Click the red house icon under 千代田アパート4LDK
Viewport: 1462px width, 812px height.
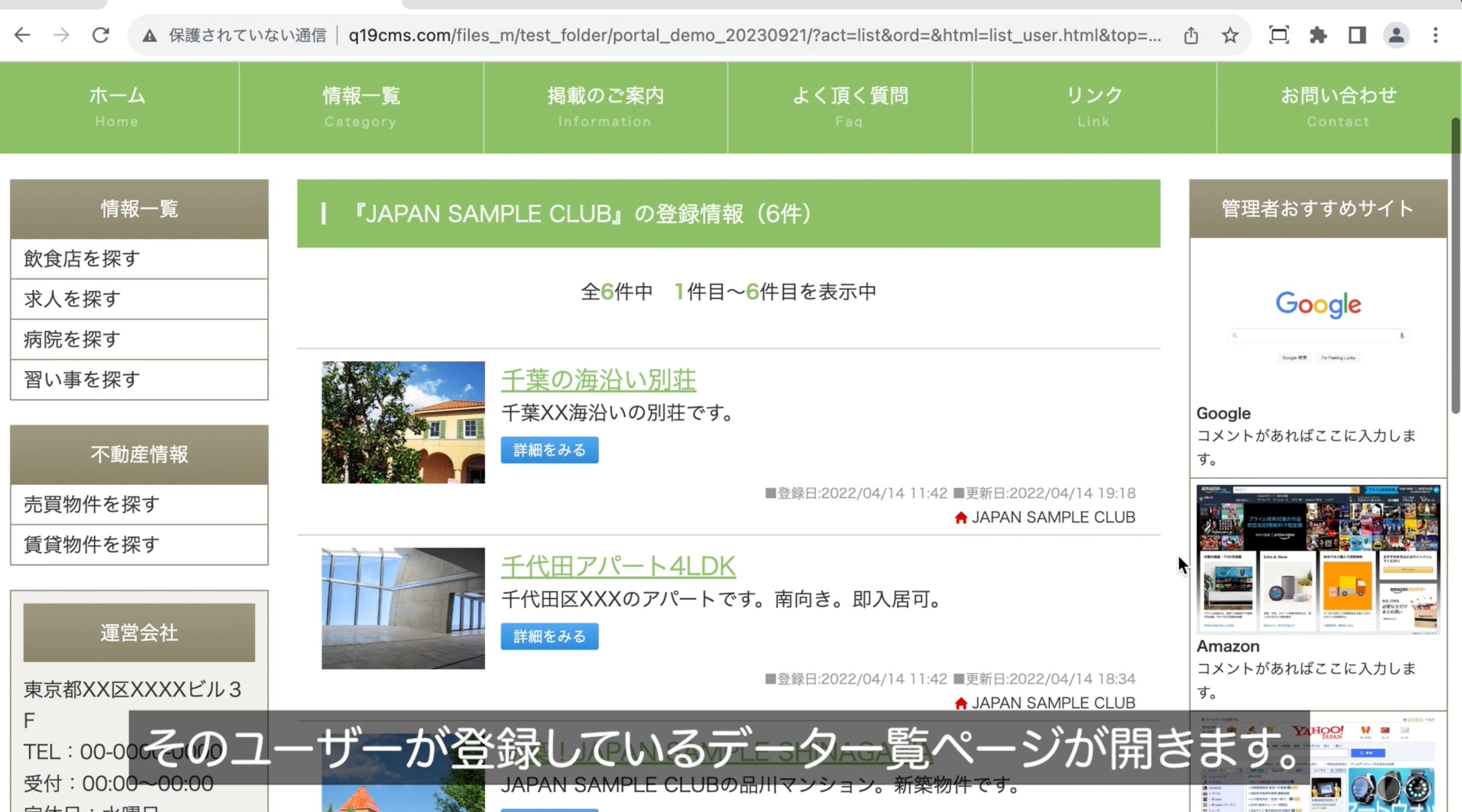coord(961,703)
